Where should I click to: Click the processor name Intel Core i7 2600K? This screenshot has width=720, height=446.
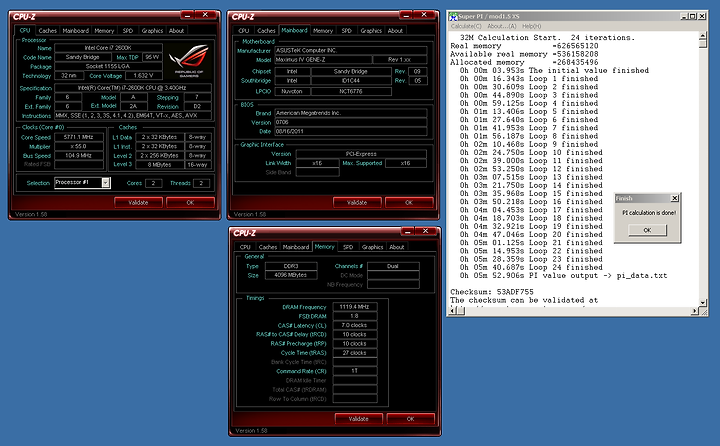108,48
